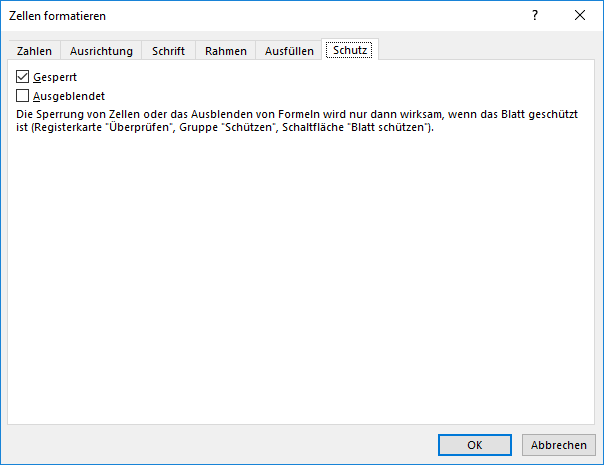This screenshot has height=465, width=604.
Task: Click the Ausgeblendet label text
Action: click(69, 96)
